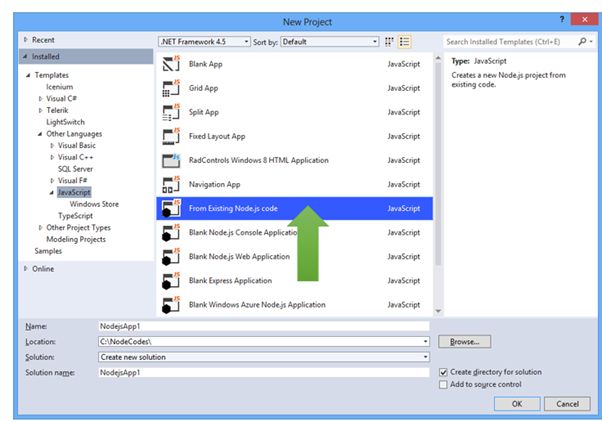Click the Search Installed Templates box
Image resolution: width=602 pixels, height=422 pixels.
pyautogui.click(x=510, y=41)
